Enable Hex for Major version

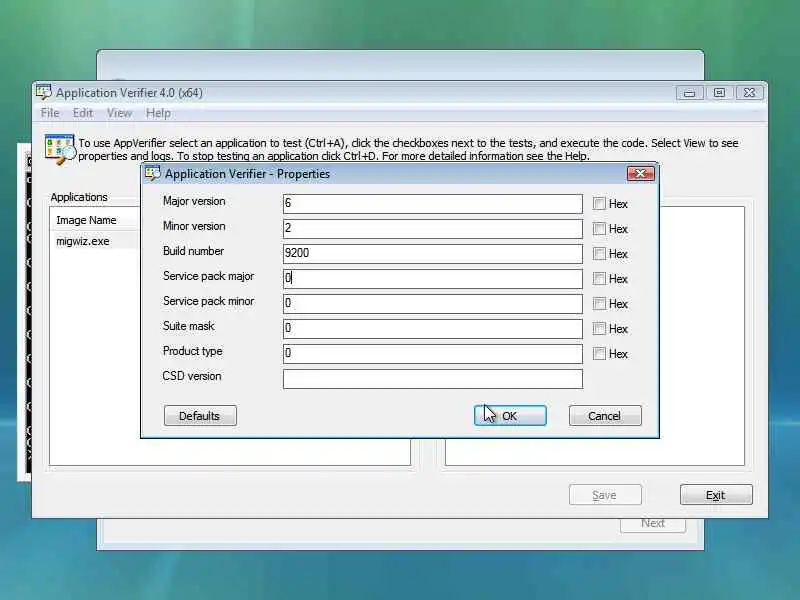tap(599, 204)
